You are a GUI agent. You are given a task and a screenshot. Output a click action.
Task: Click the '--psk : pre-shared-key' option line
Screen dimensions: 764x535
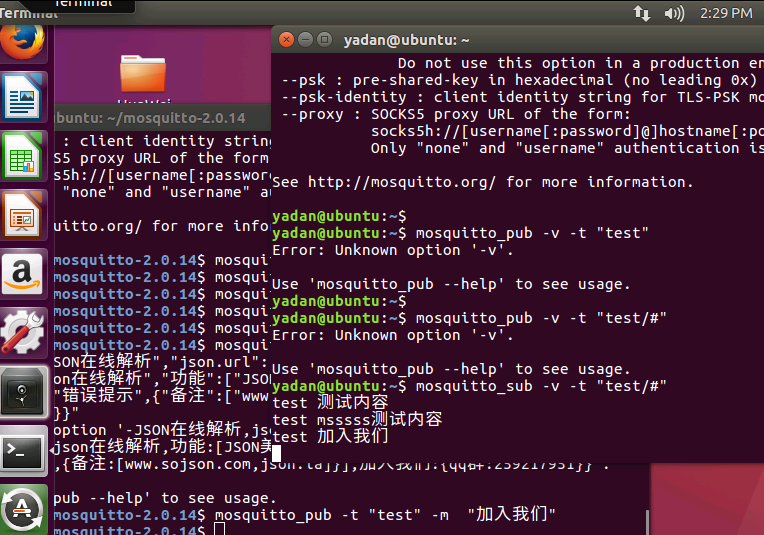519,80
